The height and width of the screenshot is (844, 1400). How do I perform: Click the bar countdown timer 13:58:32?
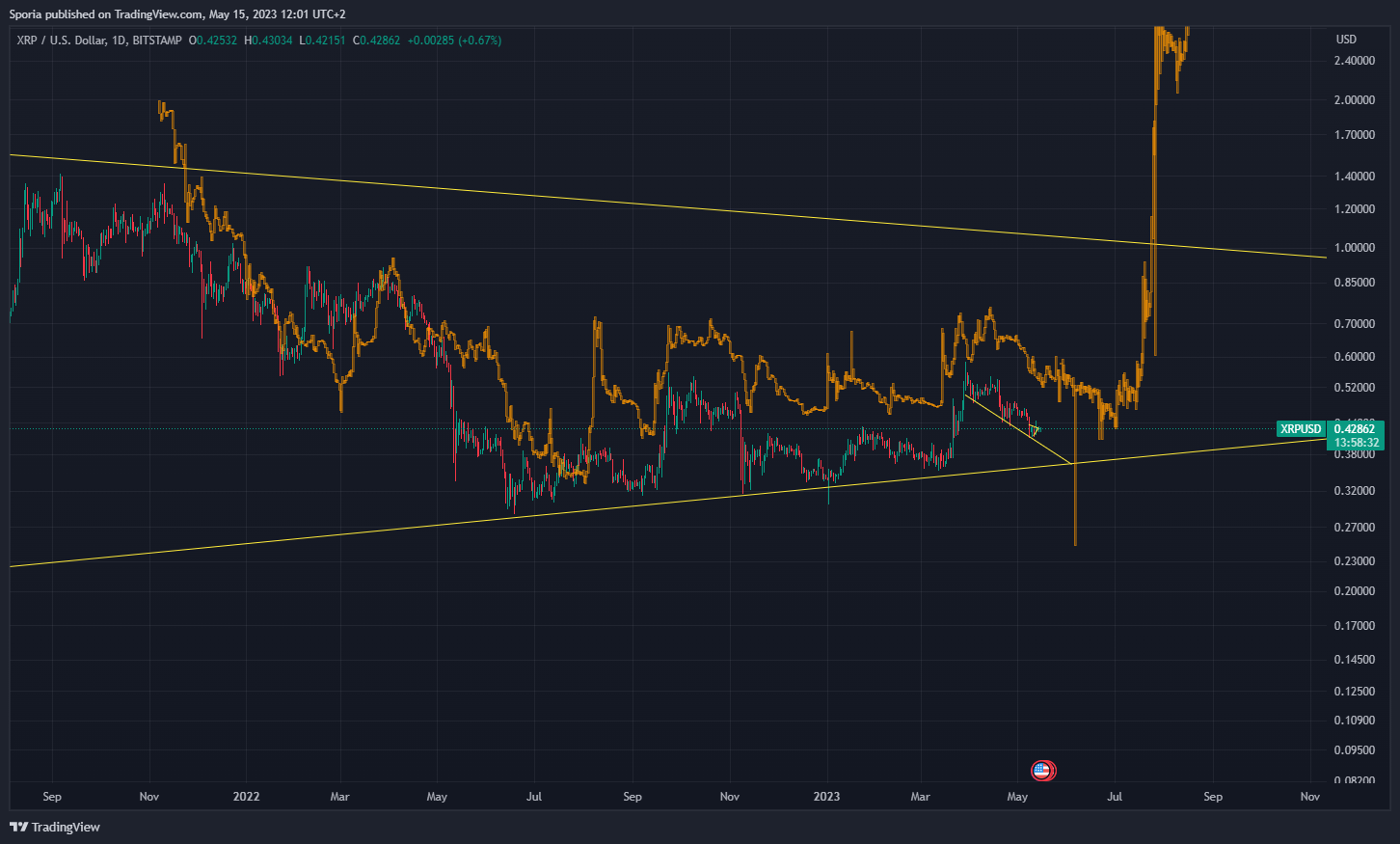(1355, 443)
